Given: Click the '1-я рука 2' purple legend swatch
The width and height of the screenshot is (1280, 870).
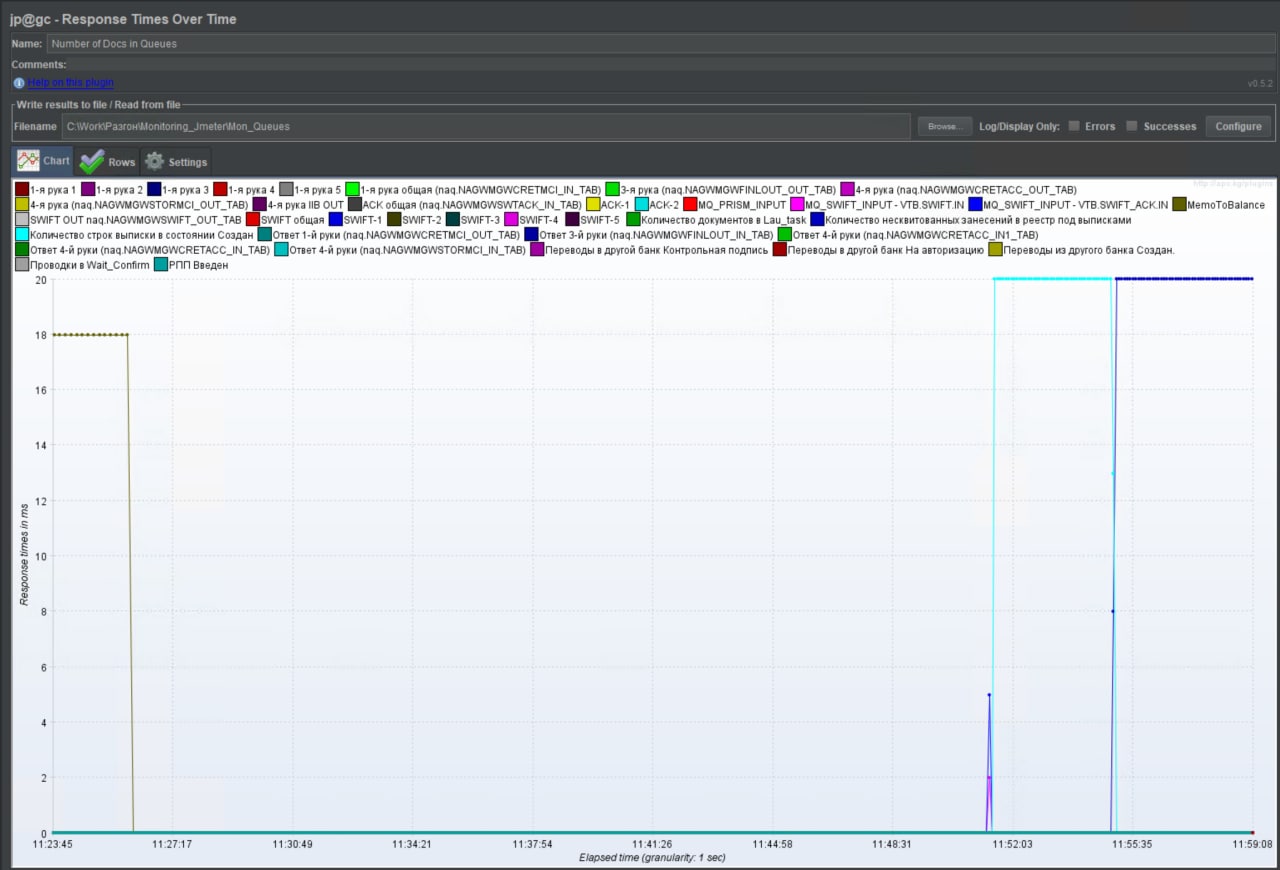Looking at the screenshot, I should (x=87, y=190).
